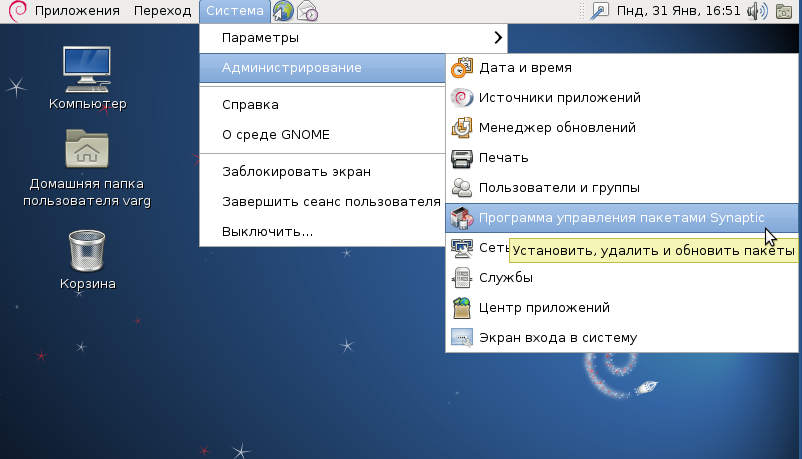Open Экран входа в систему
The image size is (802, 459).
[x=621, y=338]
